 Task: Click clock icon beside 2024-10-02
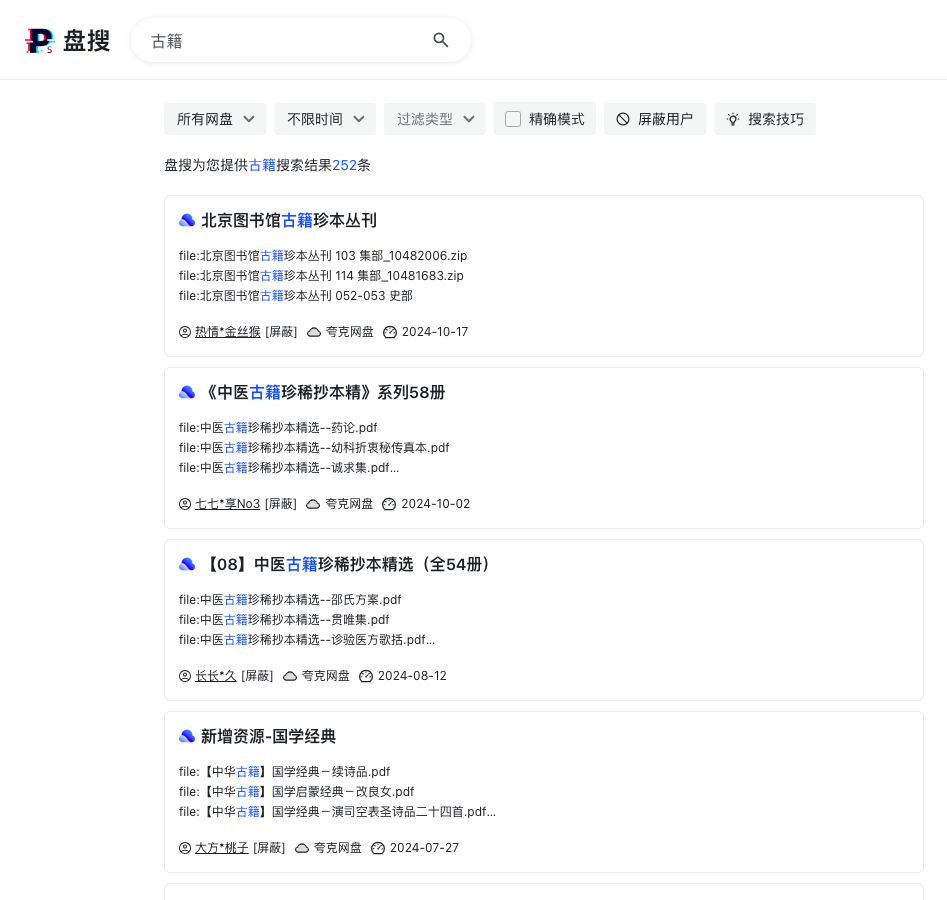[x=389, y=504]
